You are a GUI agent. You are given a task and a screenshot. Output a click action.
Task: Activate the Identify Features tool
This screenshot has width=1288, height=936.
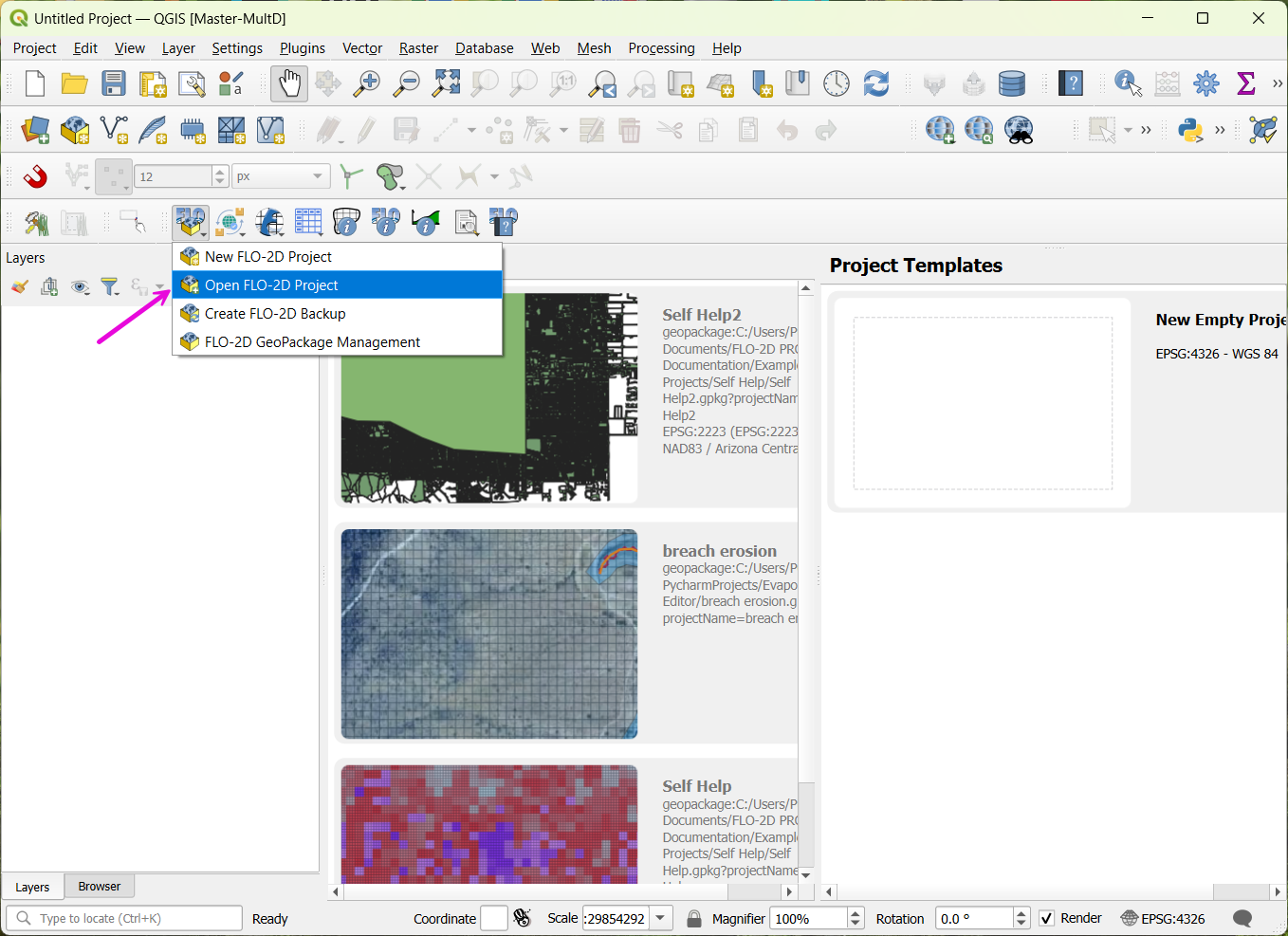[x=1128, y=83]
